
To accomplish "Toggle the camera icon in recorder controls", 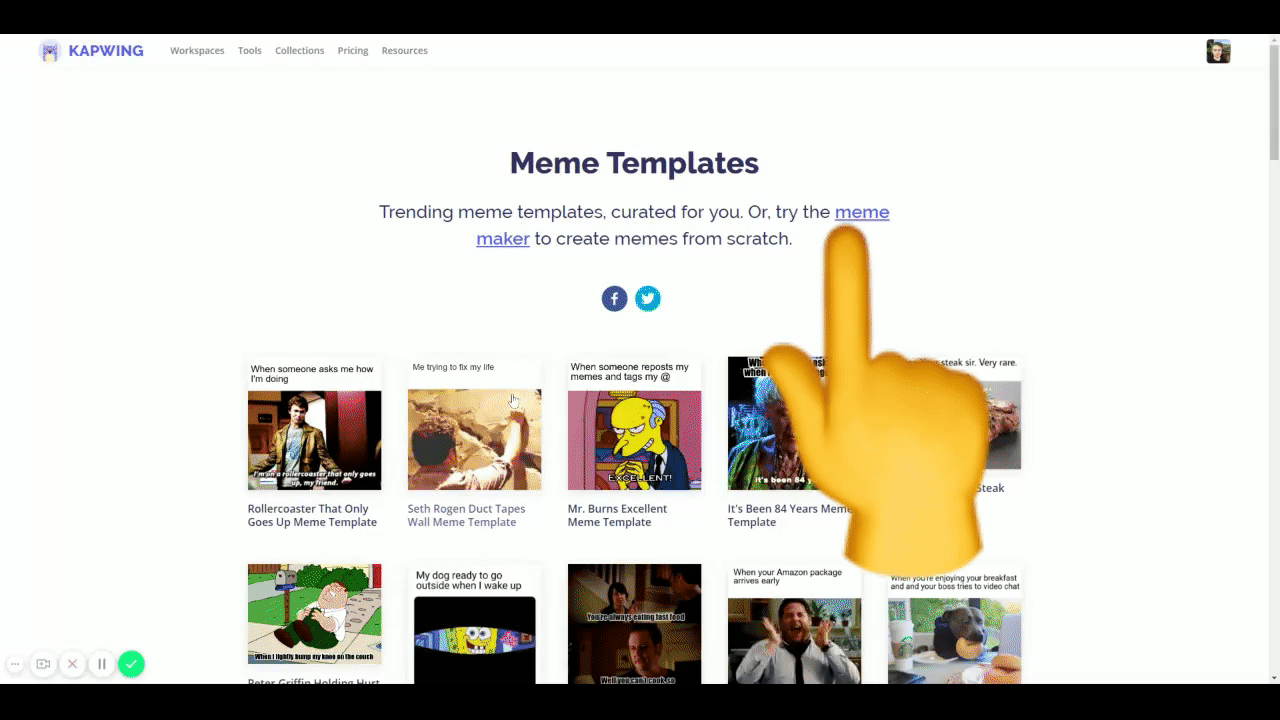I will (x=43, y=664).
